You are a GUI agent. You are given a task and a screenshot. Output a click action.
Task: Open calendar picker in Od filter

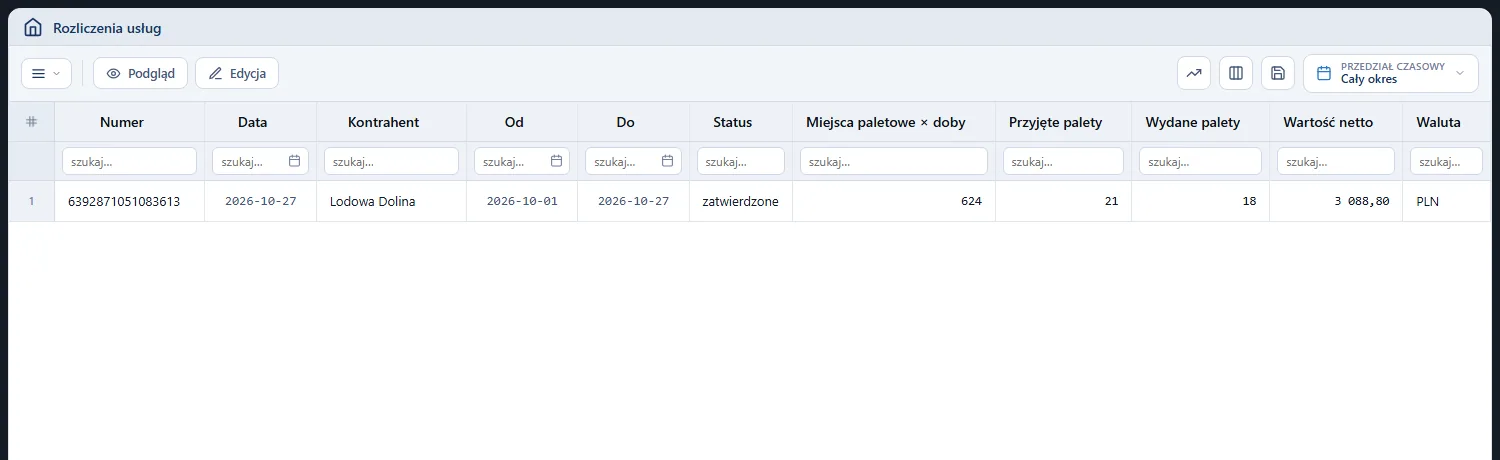coord(556,161)
